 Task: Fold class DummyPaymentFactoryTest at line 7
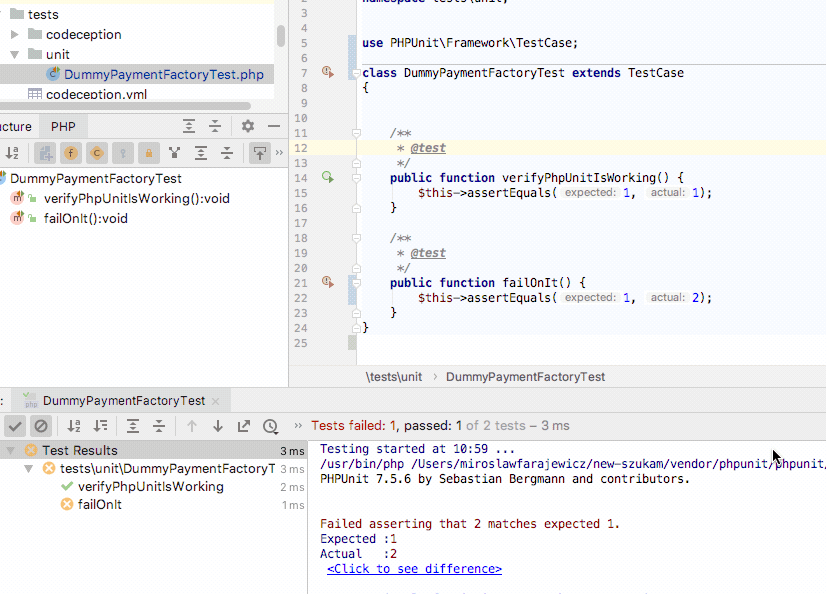click(x=356, y=73)
